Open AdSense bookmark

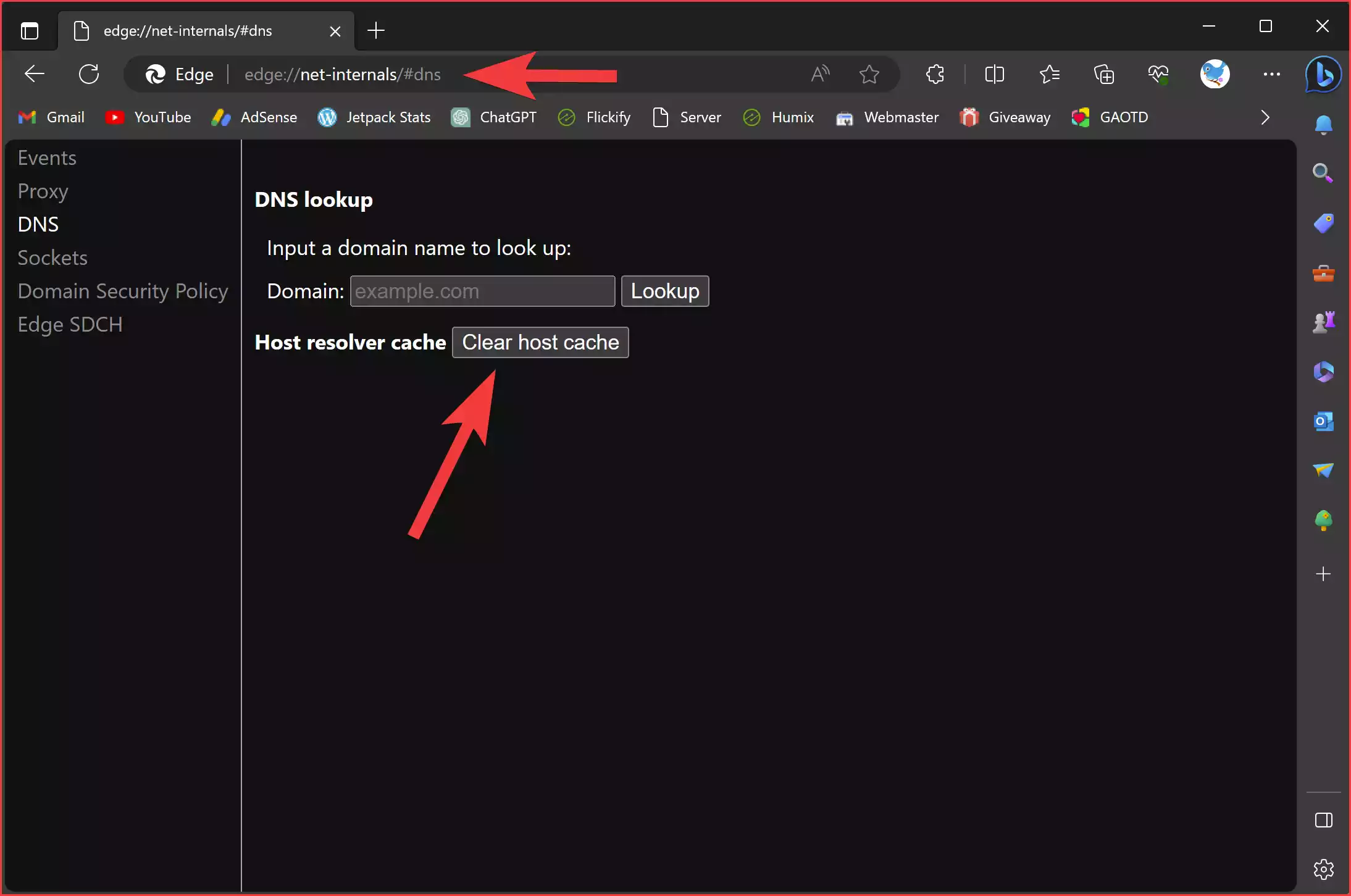point(254,117)
